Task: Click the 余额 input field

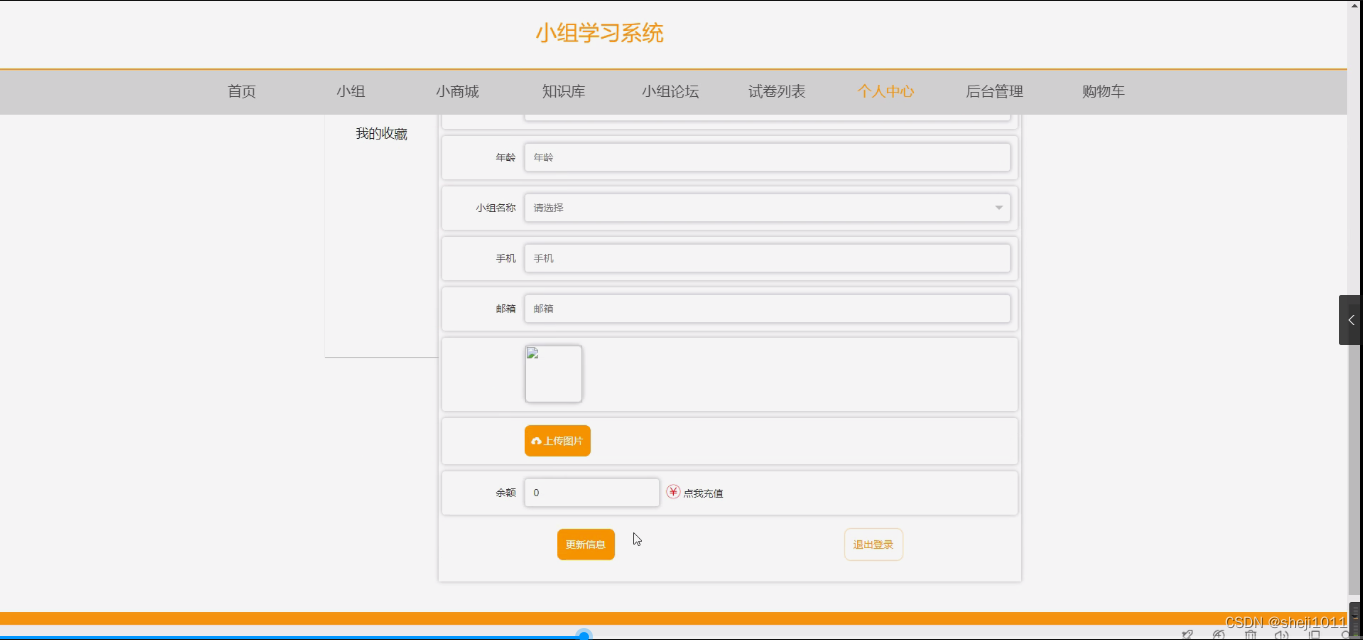Action: [593, 492]
